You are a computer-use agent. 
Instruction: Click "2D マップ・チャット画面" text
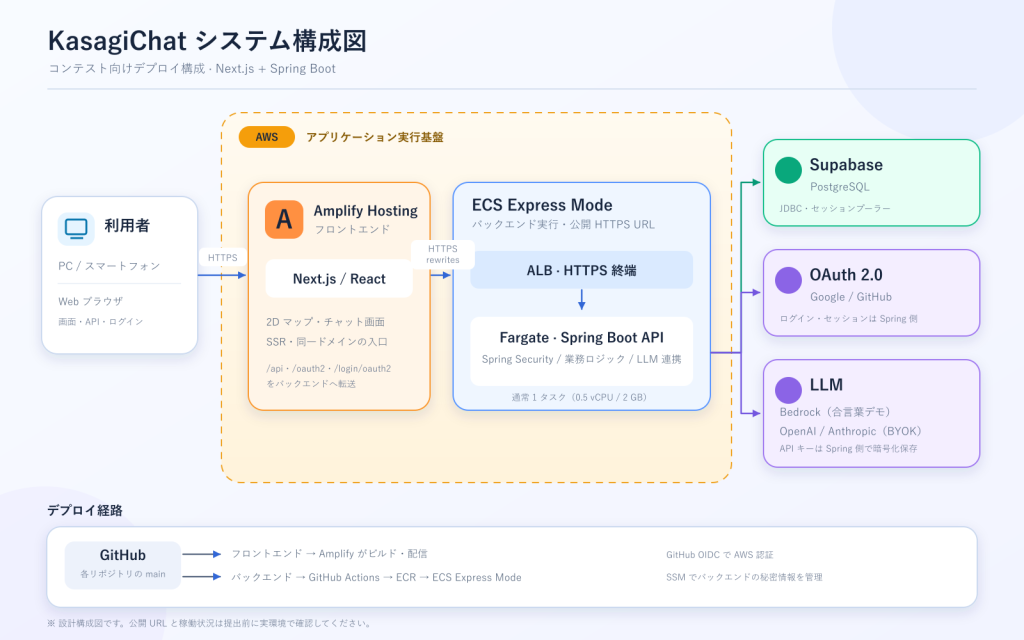coord(325,322)
